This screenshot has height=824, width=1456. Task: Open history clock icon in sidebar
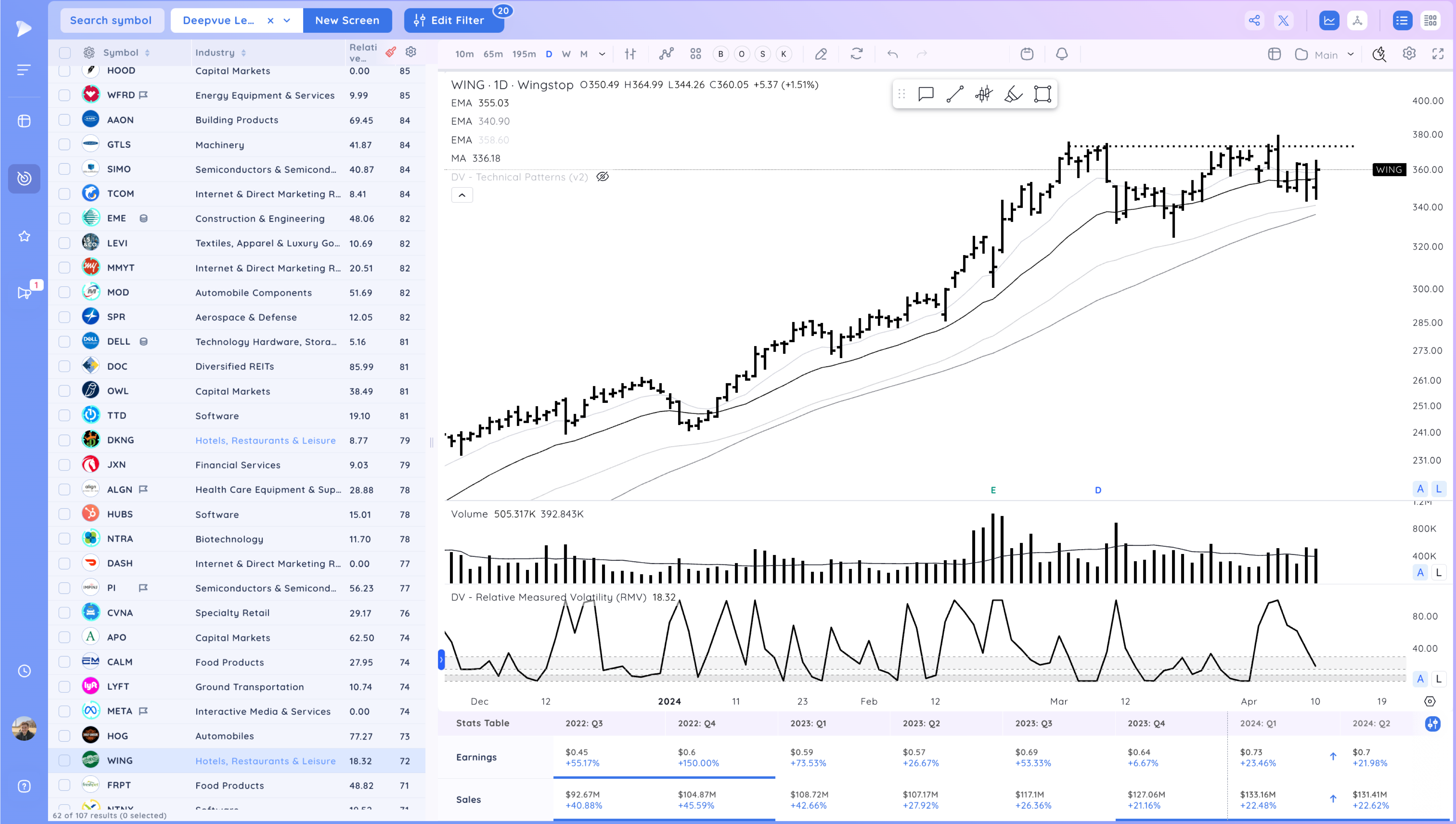point(24,671)
